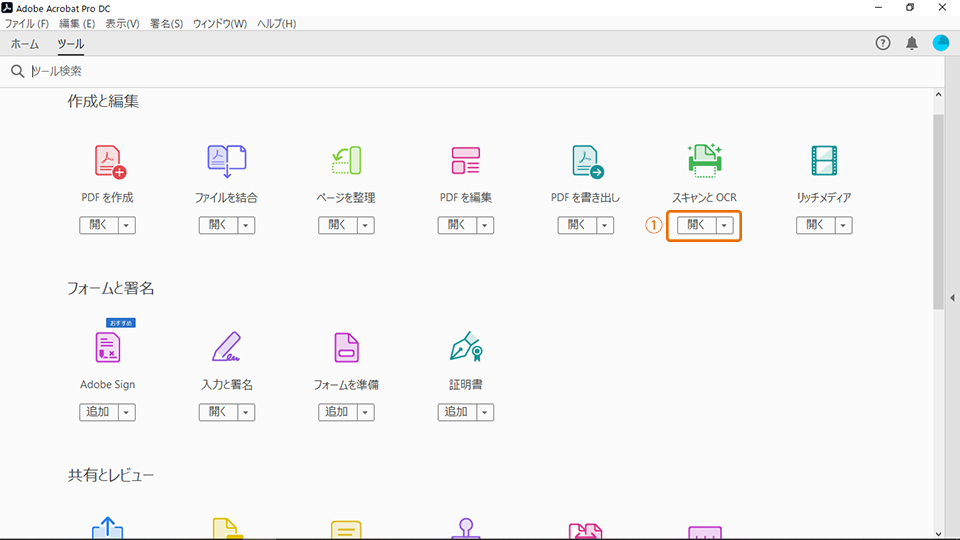Image resolution: width=960 pixels, height=540 pixels.
Task: Open dropdown arrow for PDFを編集
Action: click(485, 225)
